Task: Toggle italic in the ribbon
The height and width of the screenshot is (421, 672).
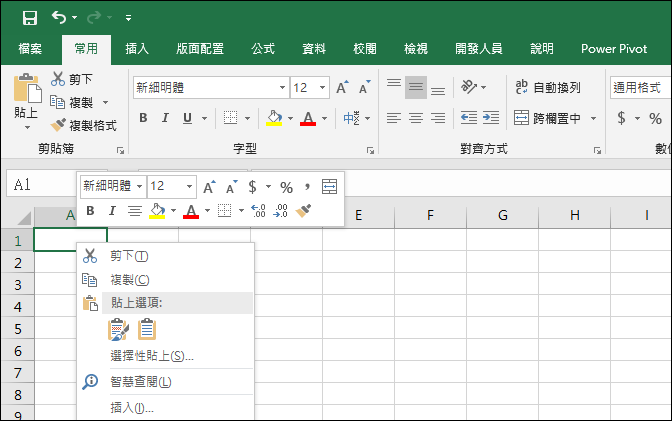Action: 165,117
